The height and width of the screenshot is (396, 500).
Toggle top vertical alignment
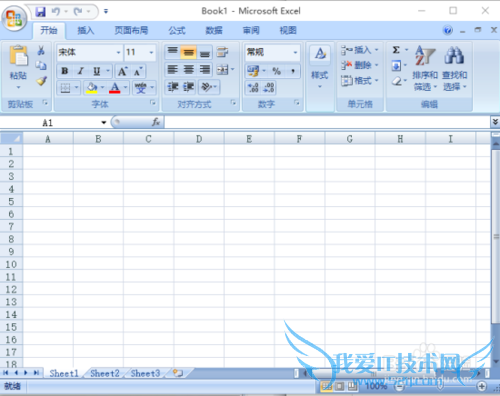pyautogui.click(x=172, y=52)
